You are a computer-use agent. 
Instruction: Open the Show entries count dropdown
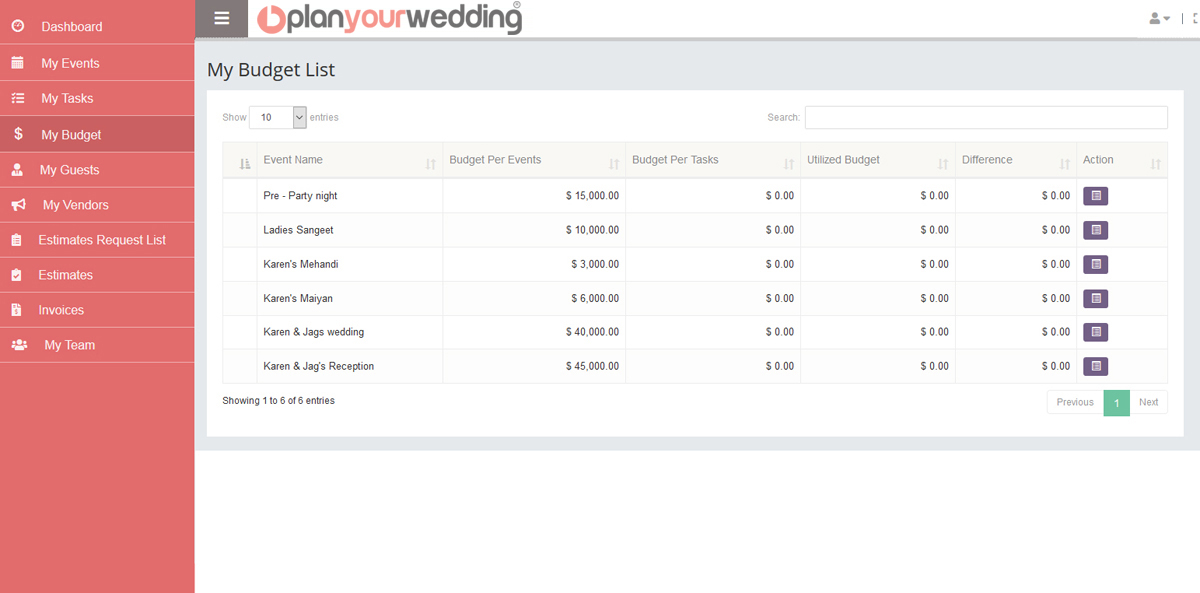tap(278, 117)
